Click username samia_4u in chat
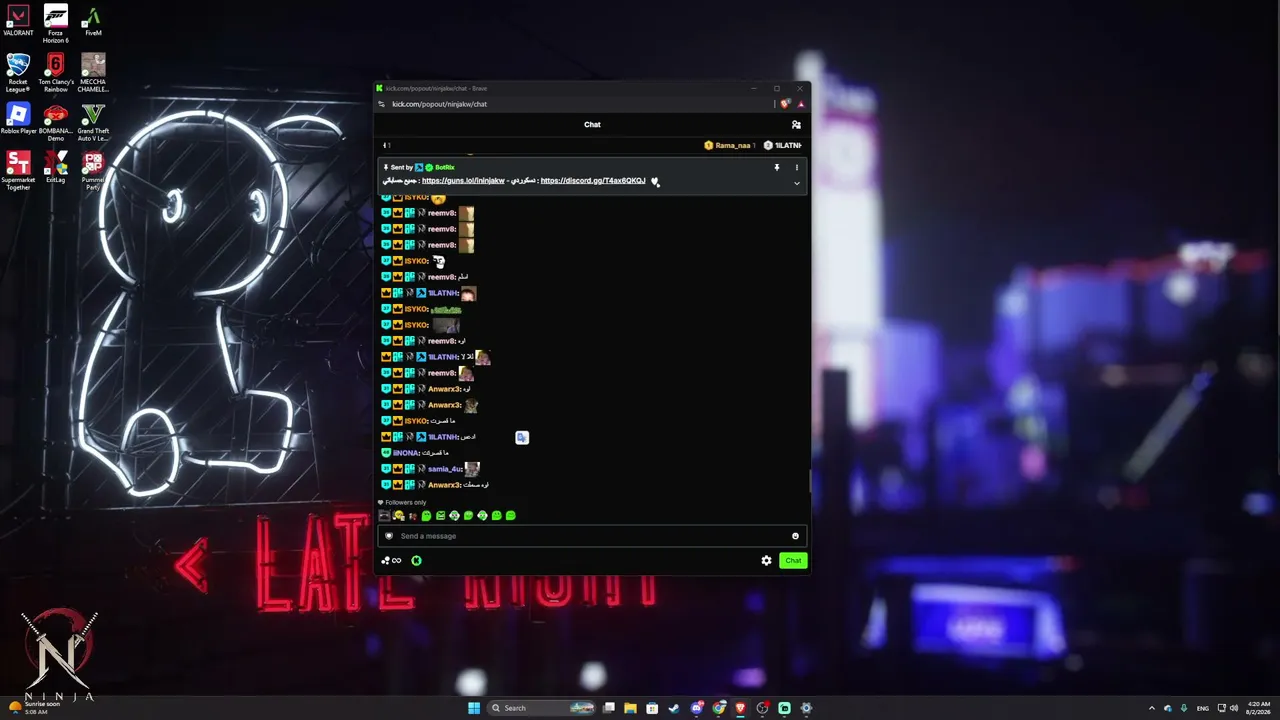 pos(445,469)
